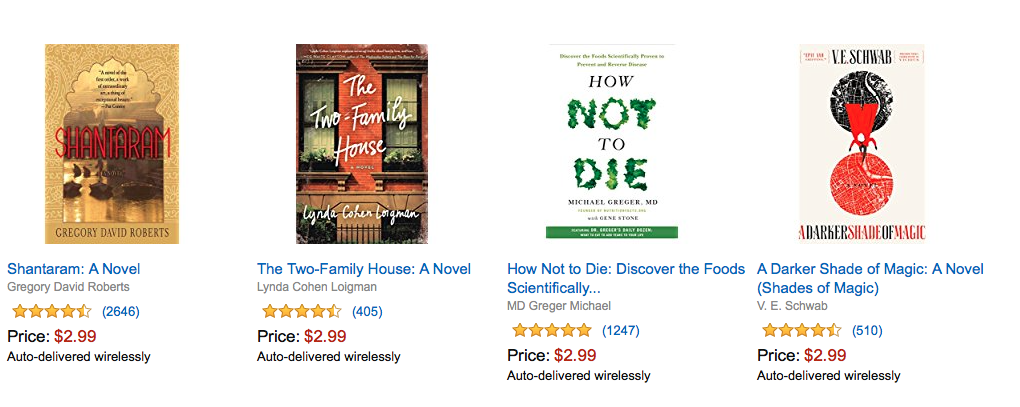Click $2.99 price of The Two-Family House
Screen dimensions: 1020x407
(325, 336)
